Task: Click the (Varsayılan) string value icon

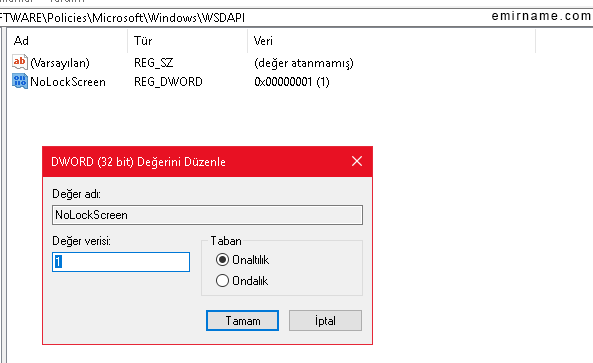Action: 20,62
